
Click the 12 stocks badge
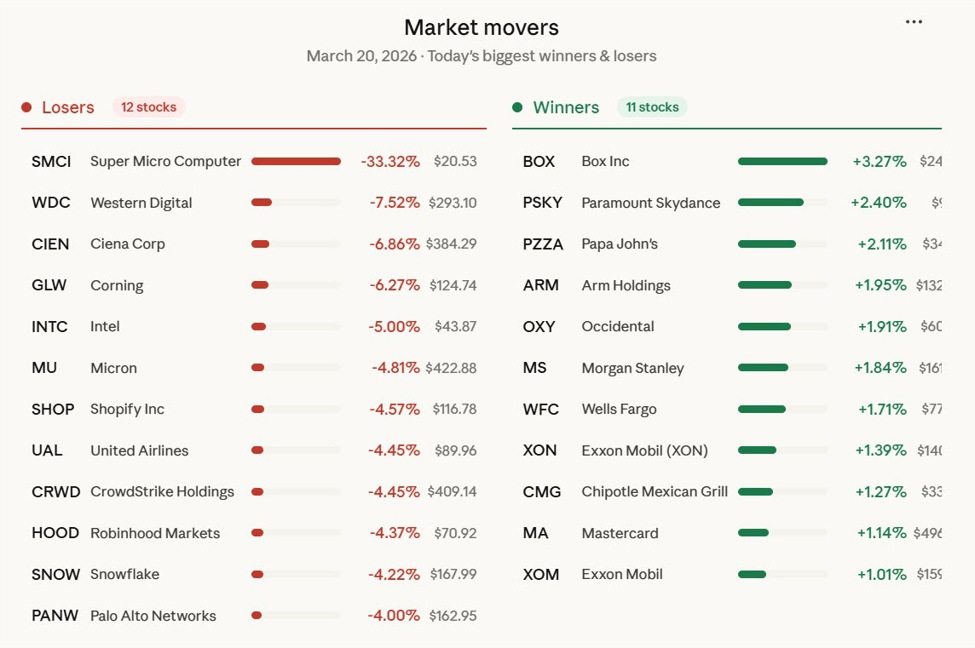tap(148, 107)
